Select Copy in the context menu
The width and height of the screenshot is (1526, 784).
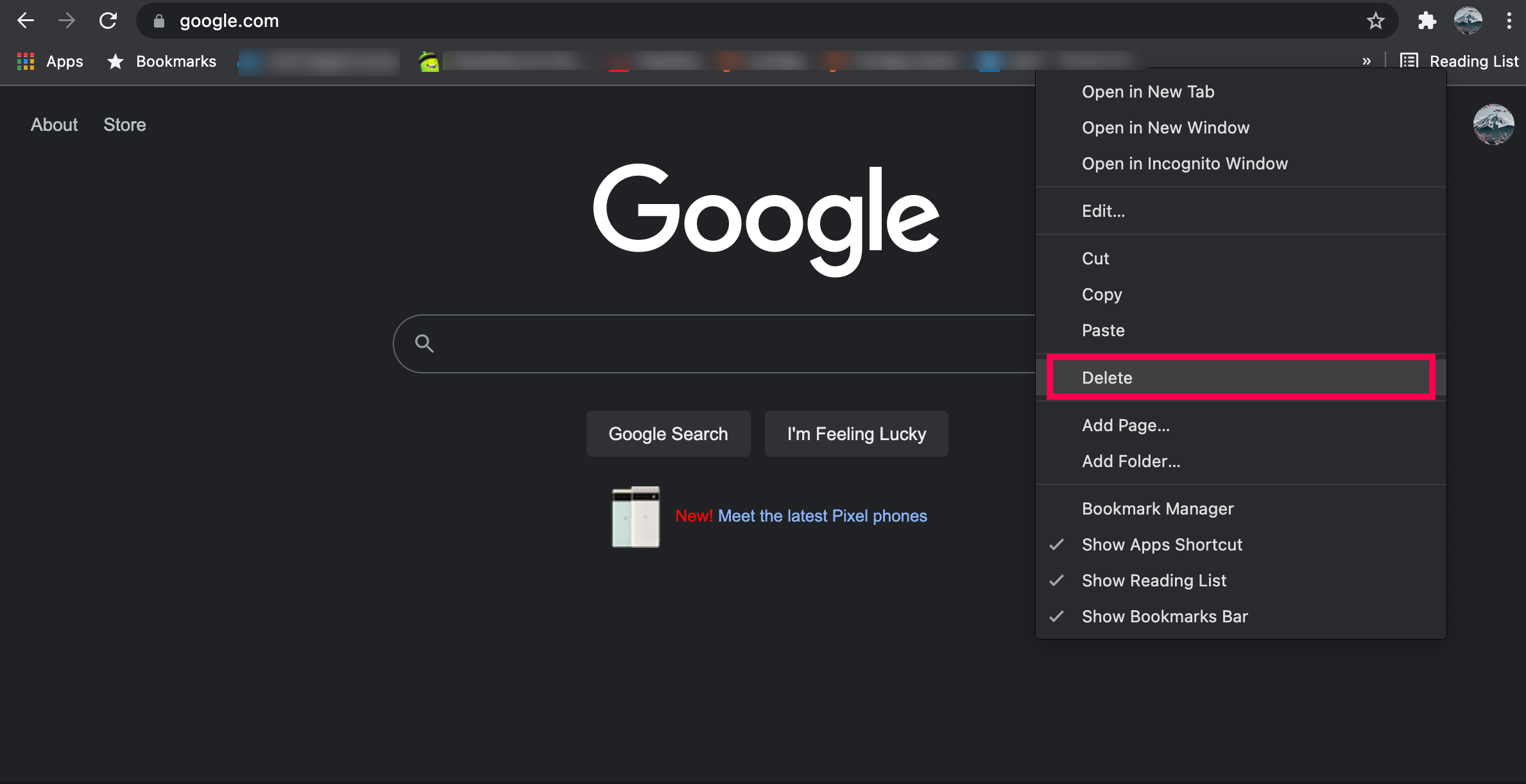(x=1240, y=294)
